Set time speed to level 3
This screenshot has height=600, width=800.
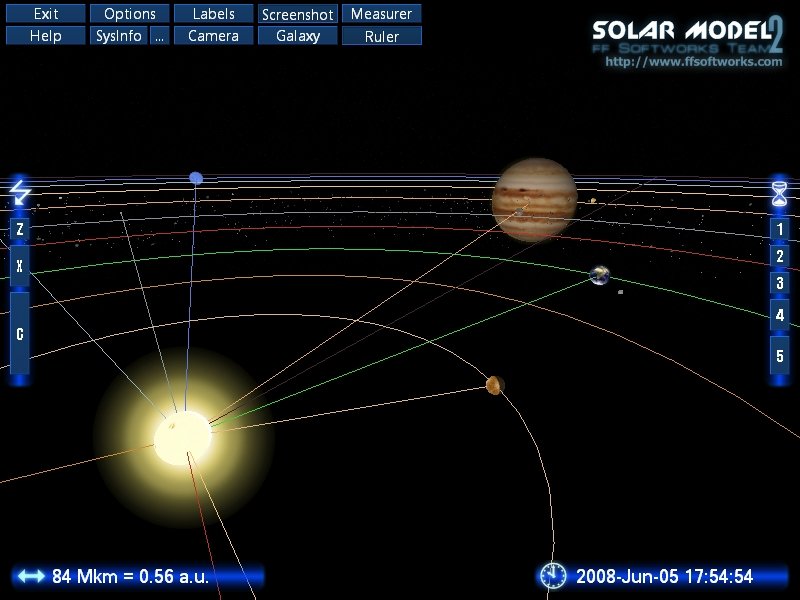click(x=780, y=284)
